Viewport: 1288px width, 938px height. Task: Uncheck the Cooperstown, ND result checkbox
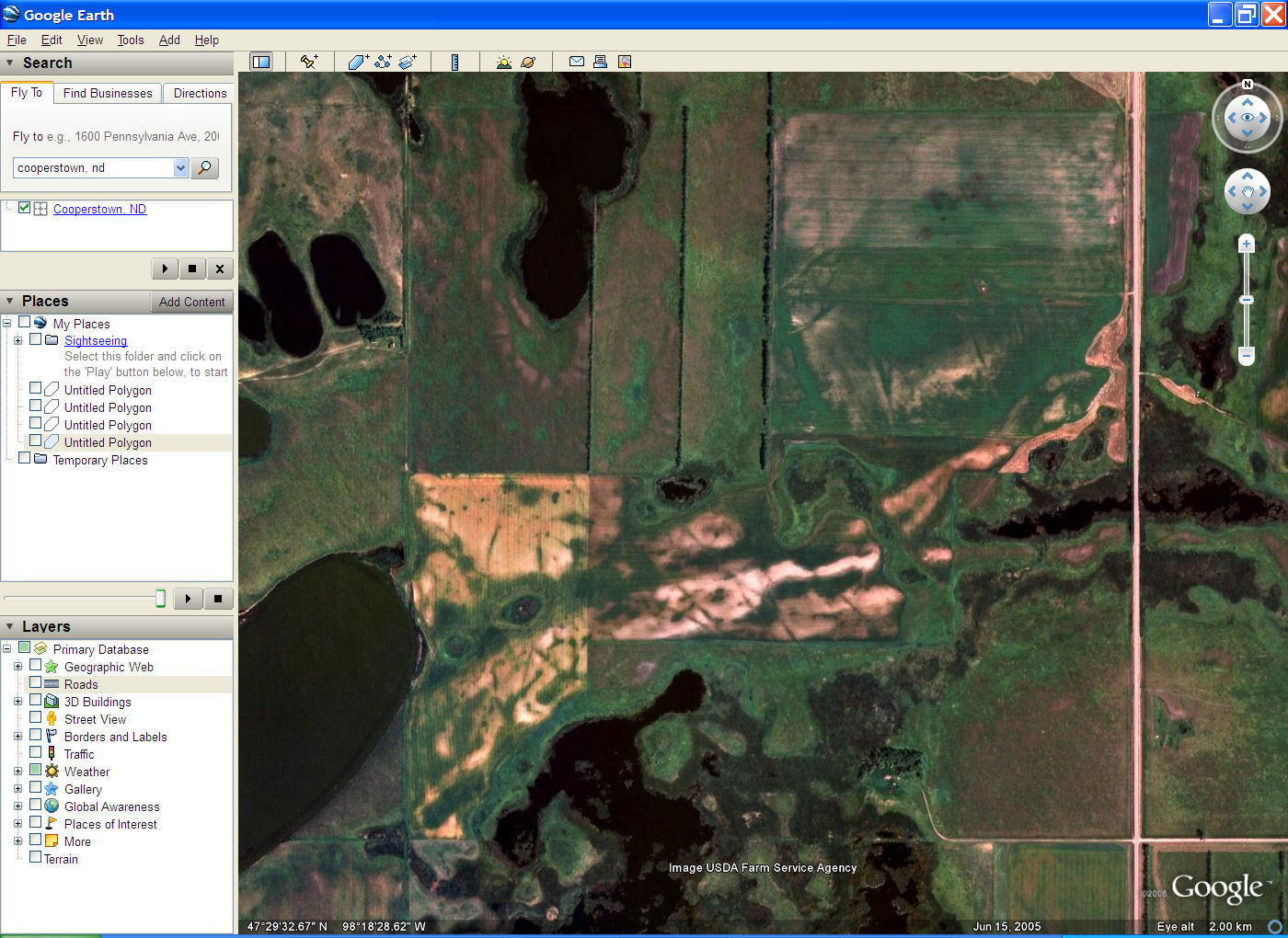pos(25,208)
